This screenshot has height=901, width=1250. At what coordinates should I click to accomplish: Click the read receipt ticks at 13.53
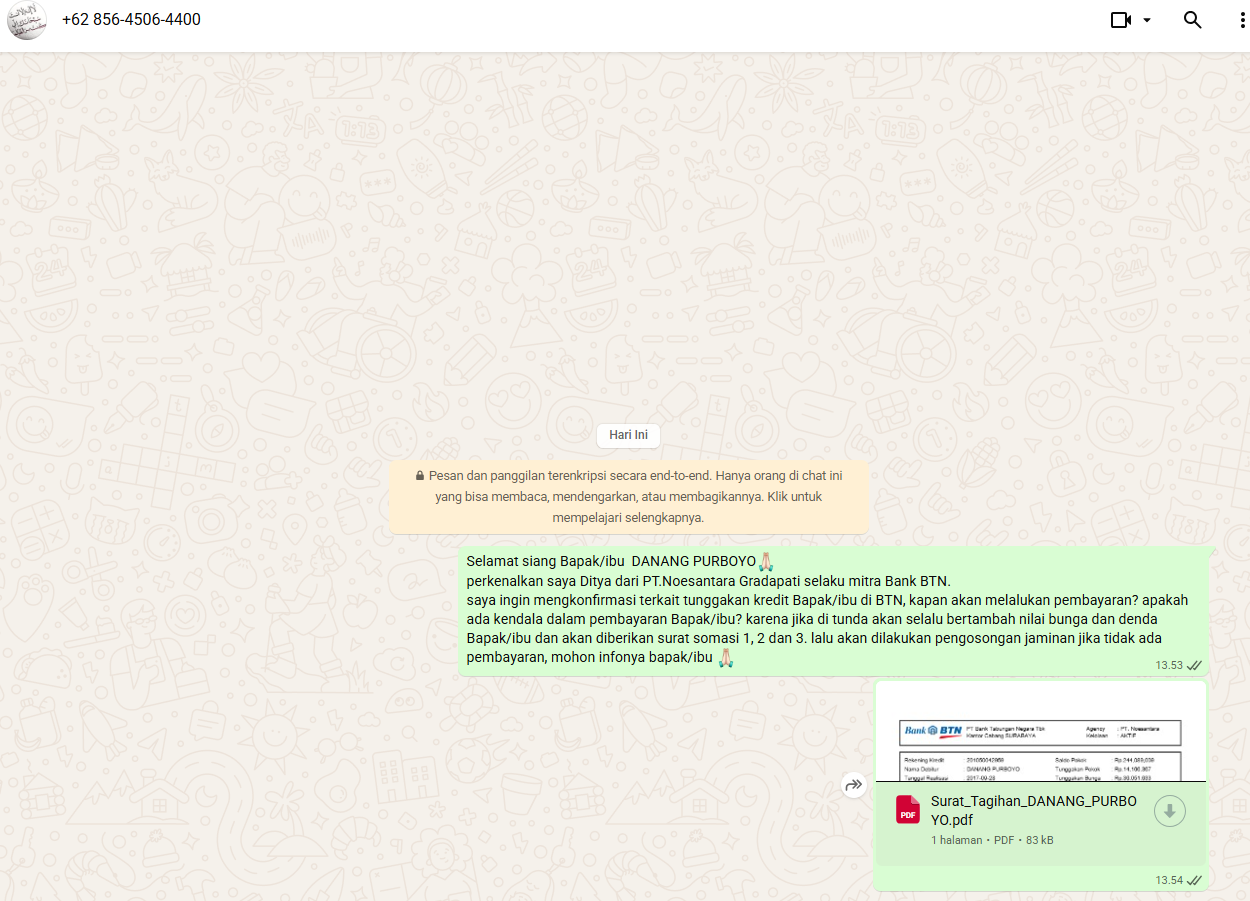tap(1194, 665)
